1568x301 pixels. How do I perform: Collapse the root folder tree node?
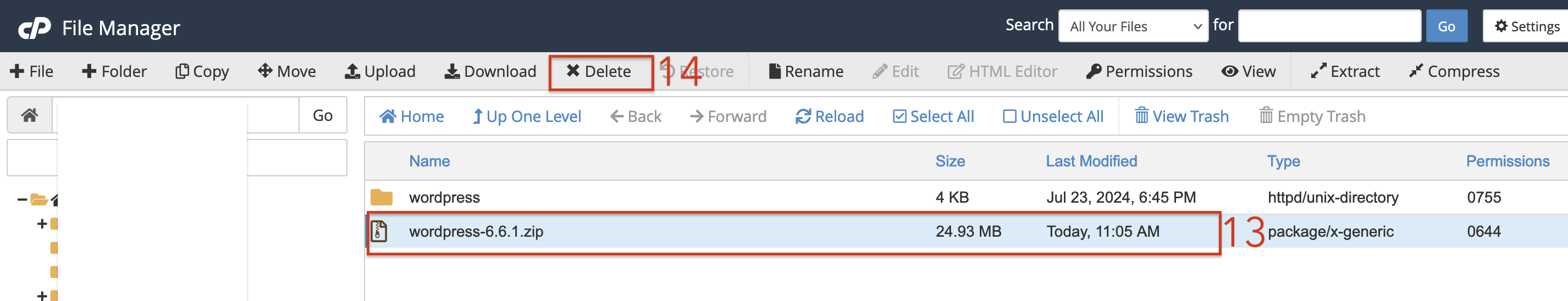coord(22,199)
